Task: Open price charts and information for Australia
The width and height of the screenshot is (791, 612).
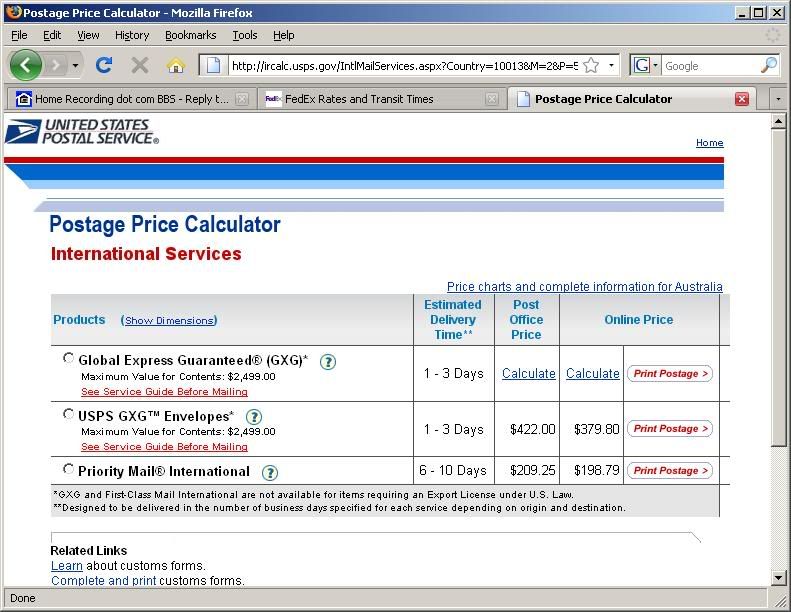Action: [585, 287]
